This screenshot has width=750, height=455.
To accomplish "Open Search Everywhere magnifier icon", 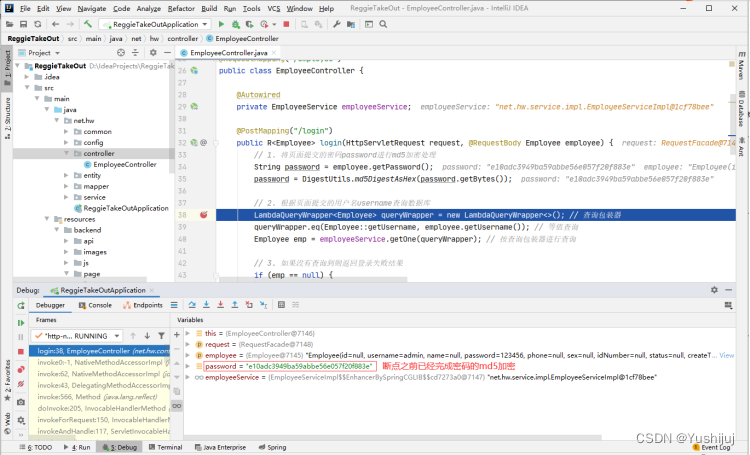I will [x=383, y=24].
